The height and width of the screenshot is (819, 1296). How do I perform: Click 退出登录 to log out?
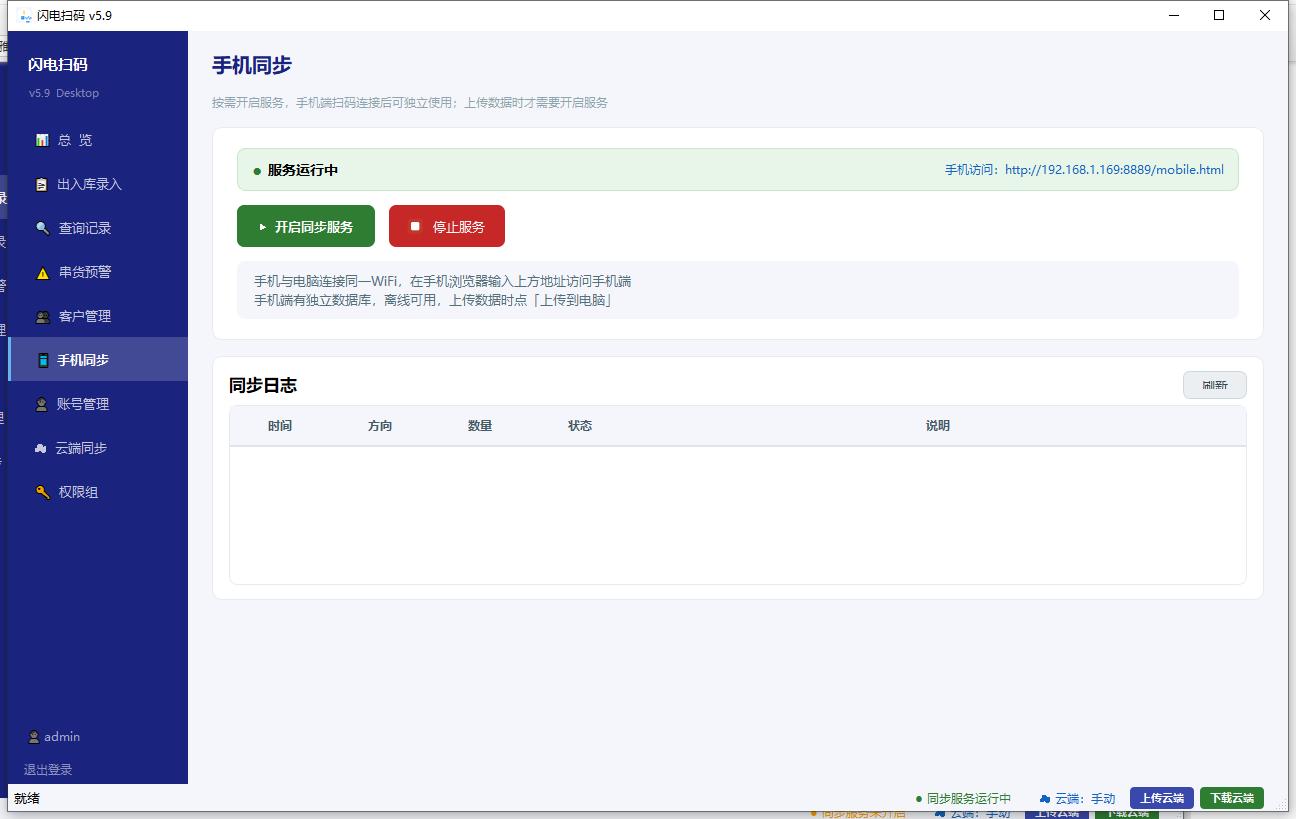click(x=48, y=770)
